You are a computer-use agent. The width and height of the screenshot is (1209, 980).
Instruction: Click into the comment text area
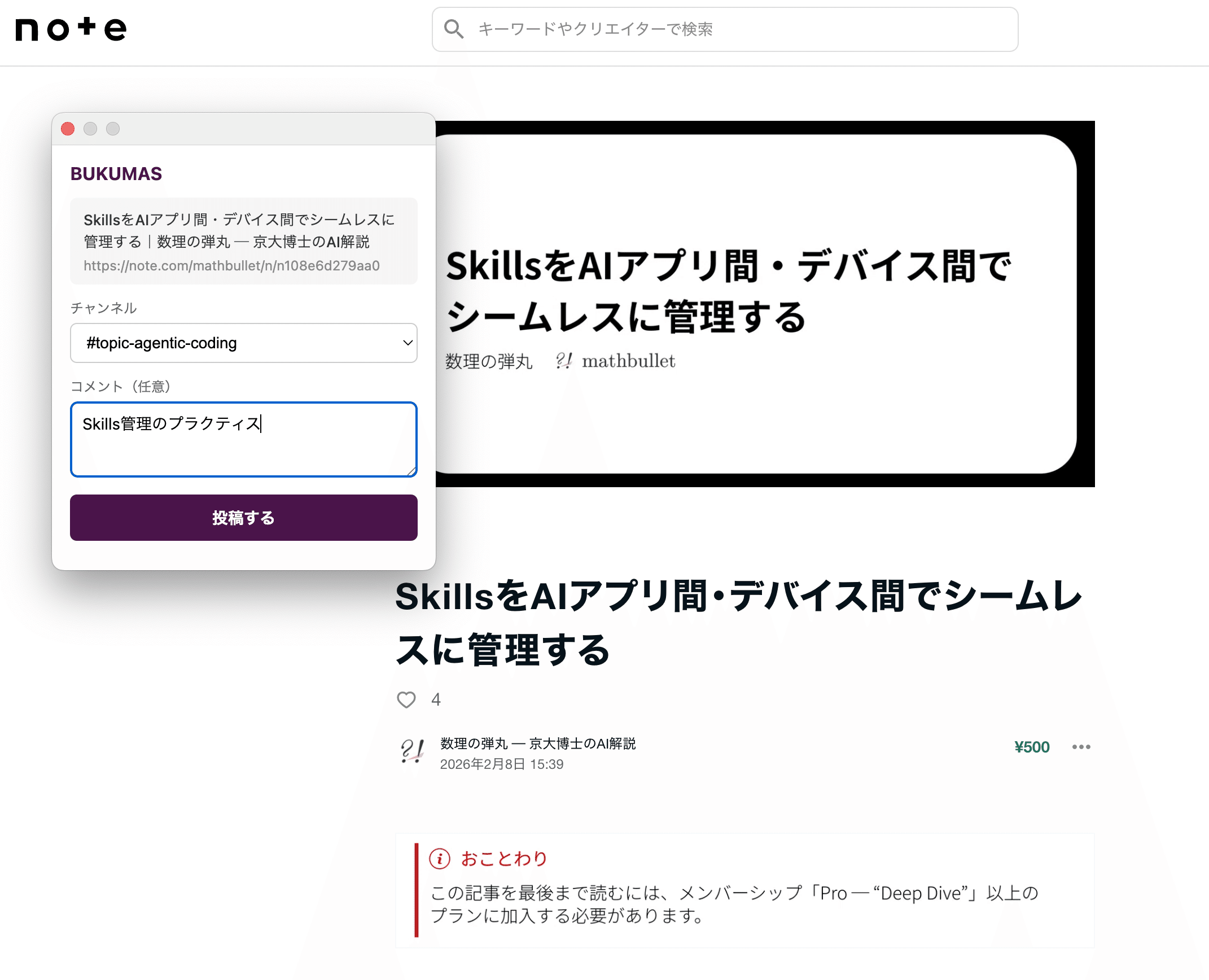[243, 439]
